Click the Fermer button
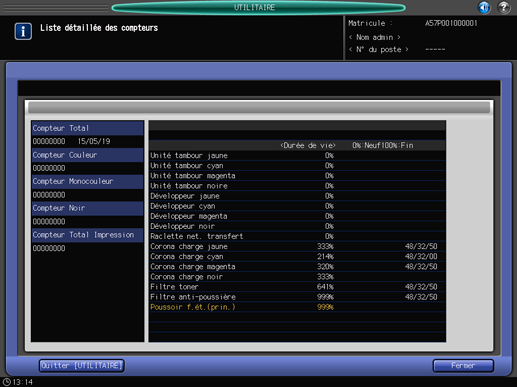The width and height of the screenshot is (517, 387). click(463, 366)
